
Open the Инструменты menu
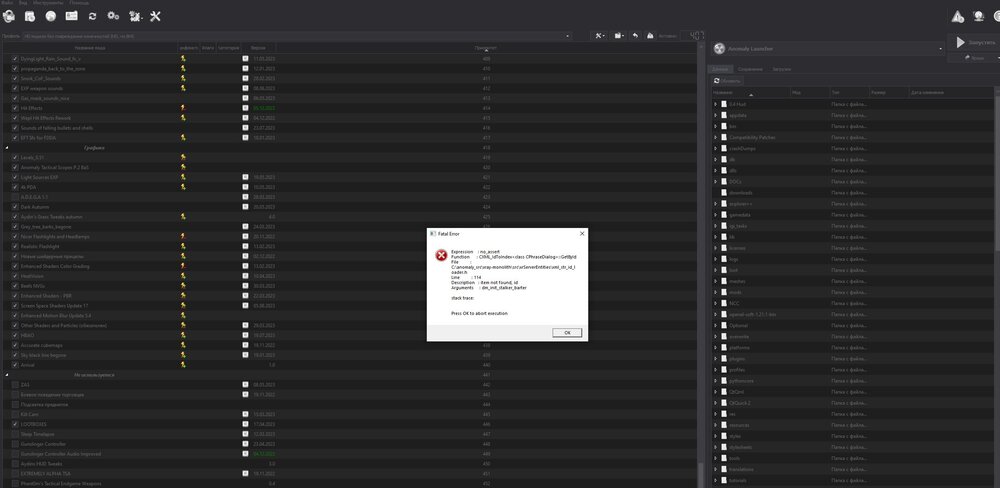coord(48,3)
